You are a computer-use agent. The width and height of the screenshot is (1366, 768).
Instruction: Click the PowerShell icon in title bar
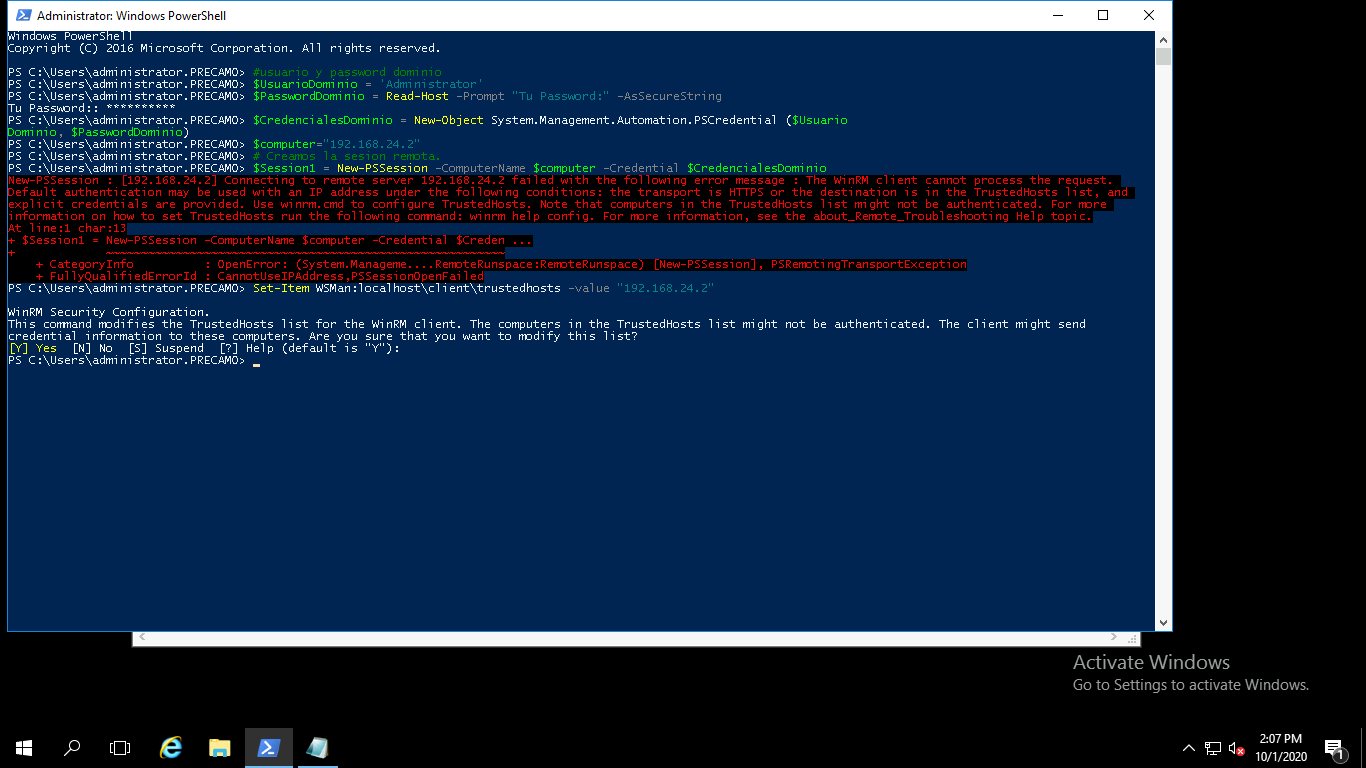click(x=21, y=15)
